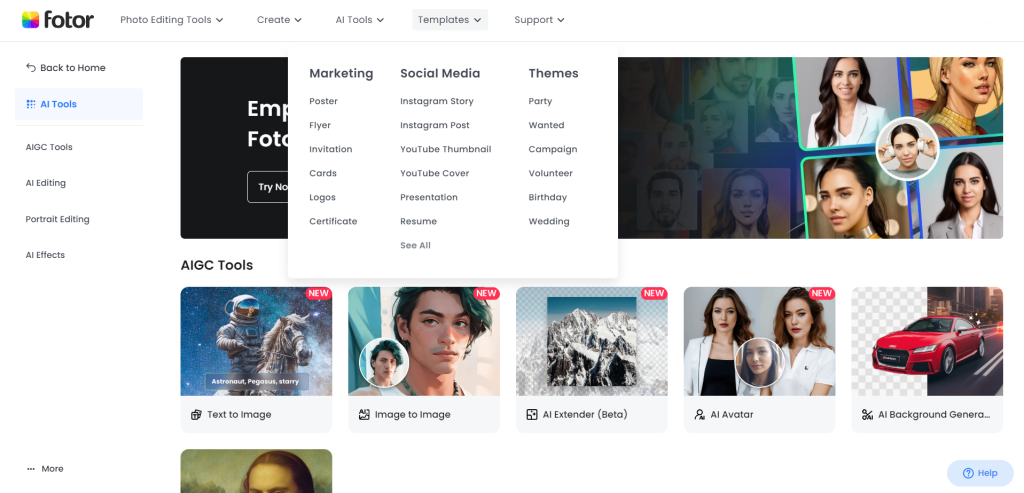Expand the Support dropdown menu

pos(539,20)
